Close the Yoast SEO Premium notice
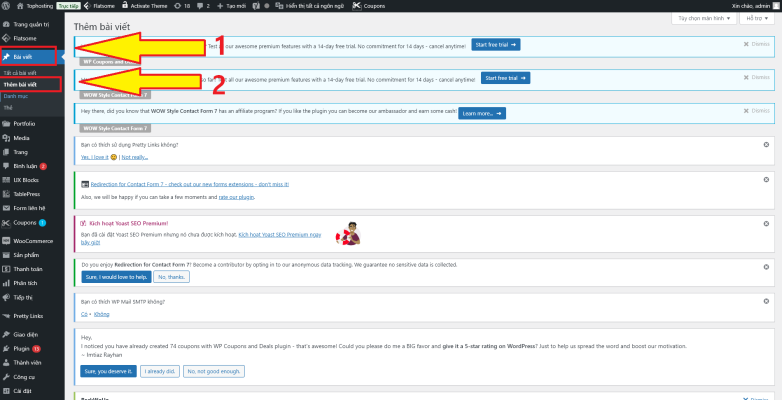The image size is (782, 400). (x=765, y=221)
